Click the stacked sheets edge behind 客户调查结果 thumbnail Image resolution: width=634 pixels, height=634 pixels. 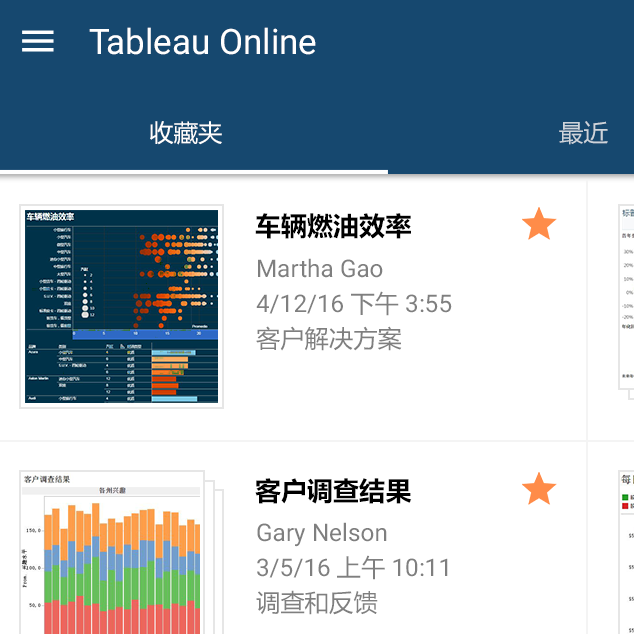click(x=212, y=560)
